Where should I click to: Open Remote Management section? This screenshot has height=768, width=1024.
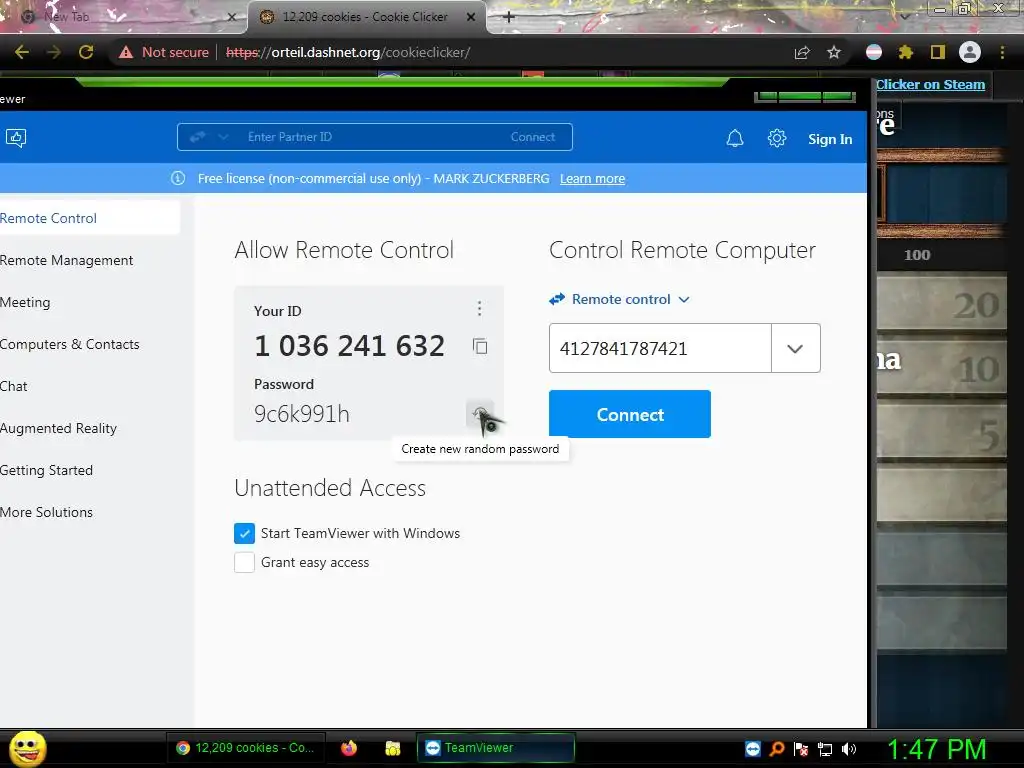66,261
